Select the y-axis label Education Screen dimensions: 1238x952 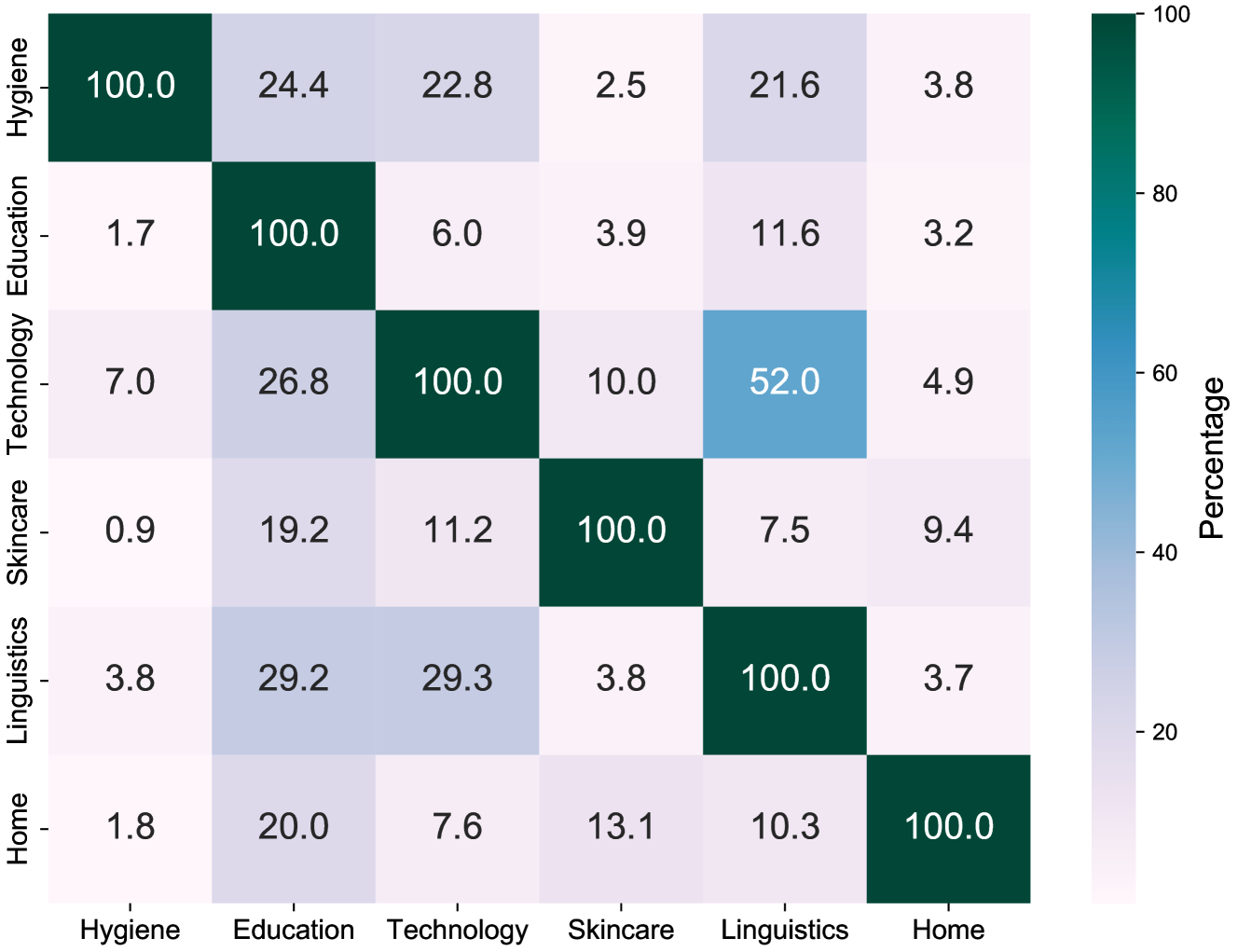(x=18, y=235)
